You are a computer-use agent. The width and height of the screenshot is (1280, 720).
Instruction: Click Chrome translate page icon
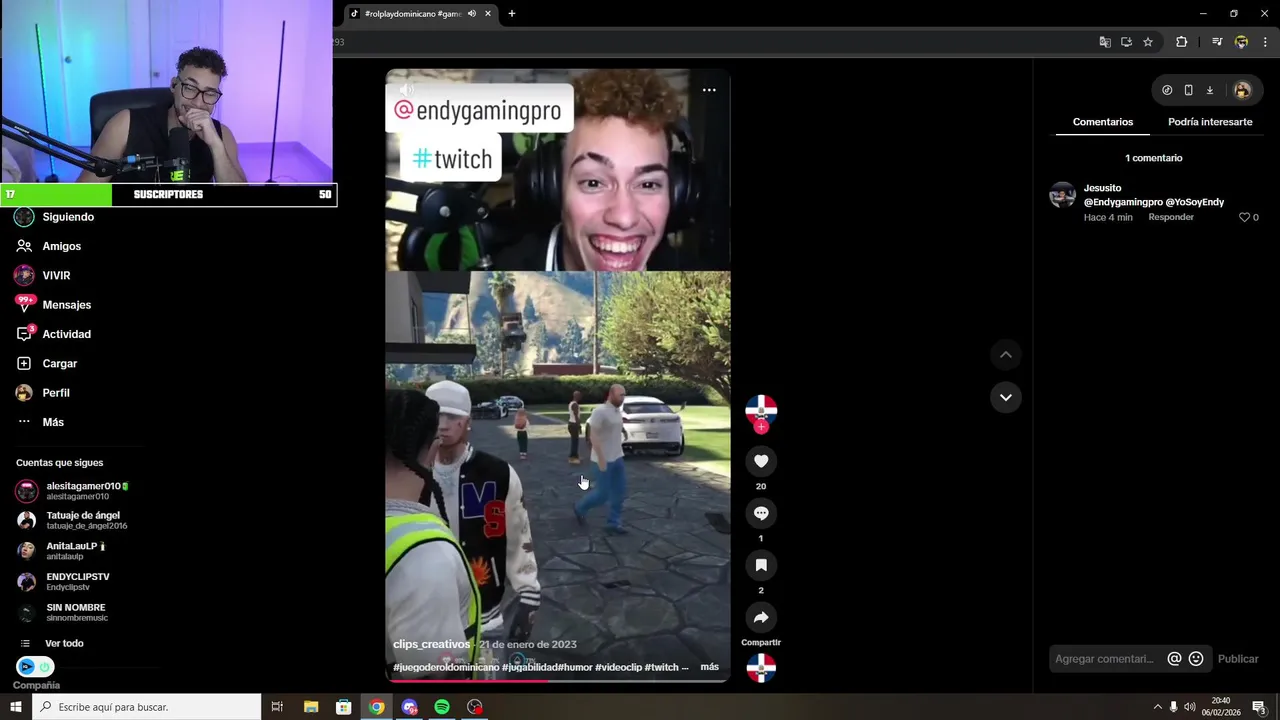click(x=1105, y=42)
